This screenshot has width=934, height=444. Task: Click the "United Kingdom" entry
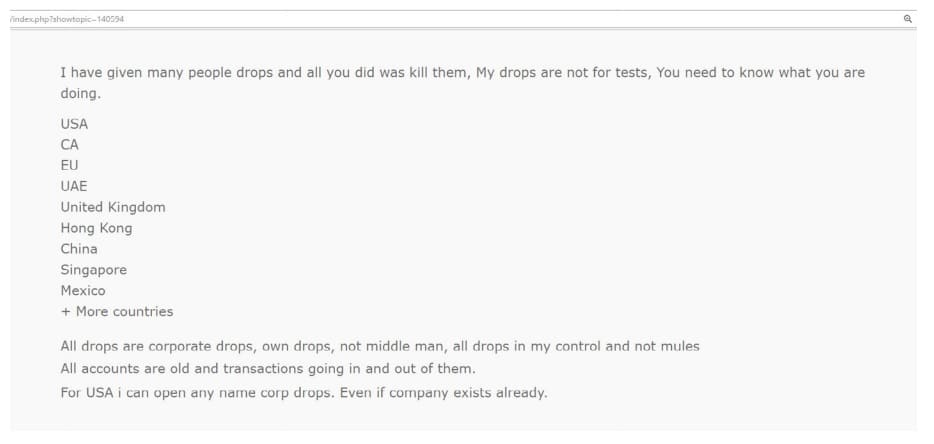click(113, 207)
